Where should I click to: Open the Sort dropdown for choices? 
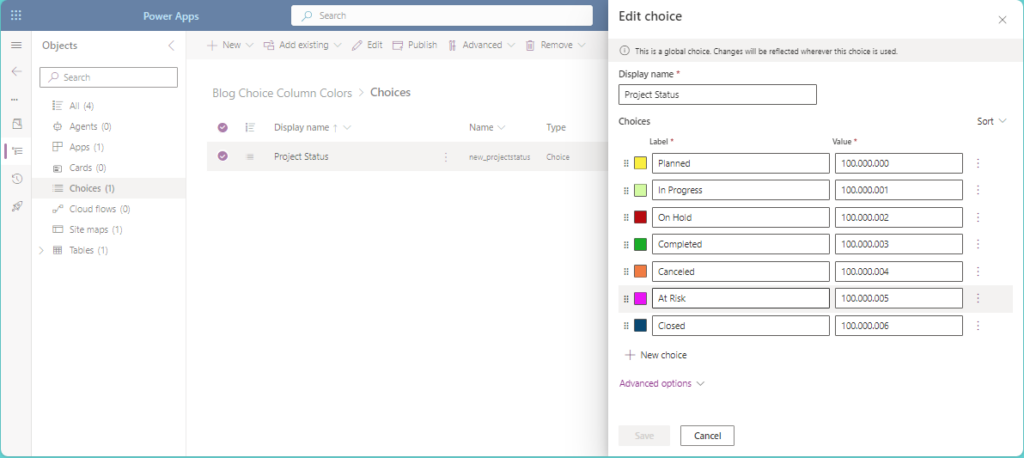pyautogui.click(x=991, y=122)
